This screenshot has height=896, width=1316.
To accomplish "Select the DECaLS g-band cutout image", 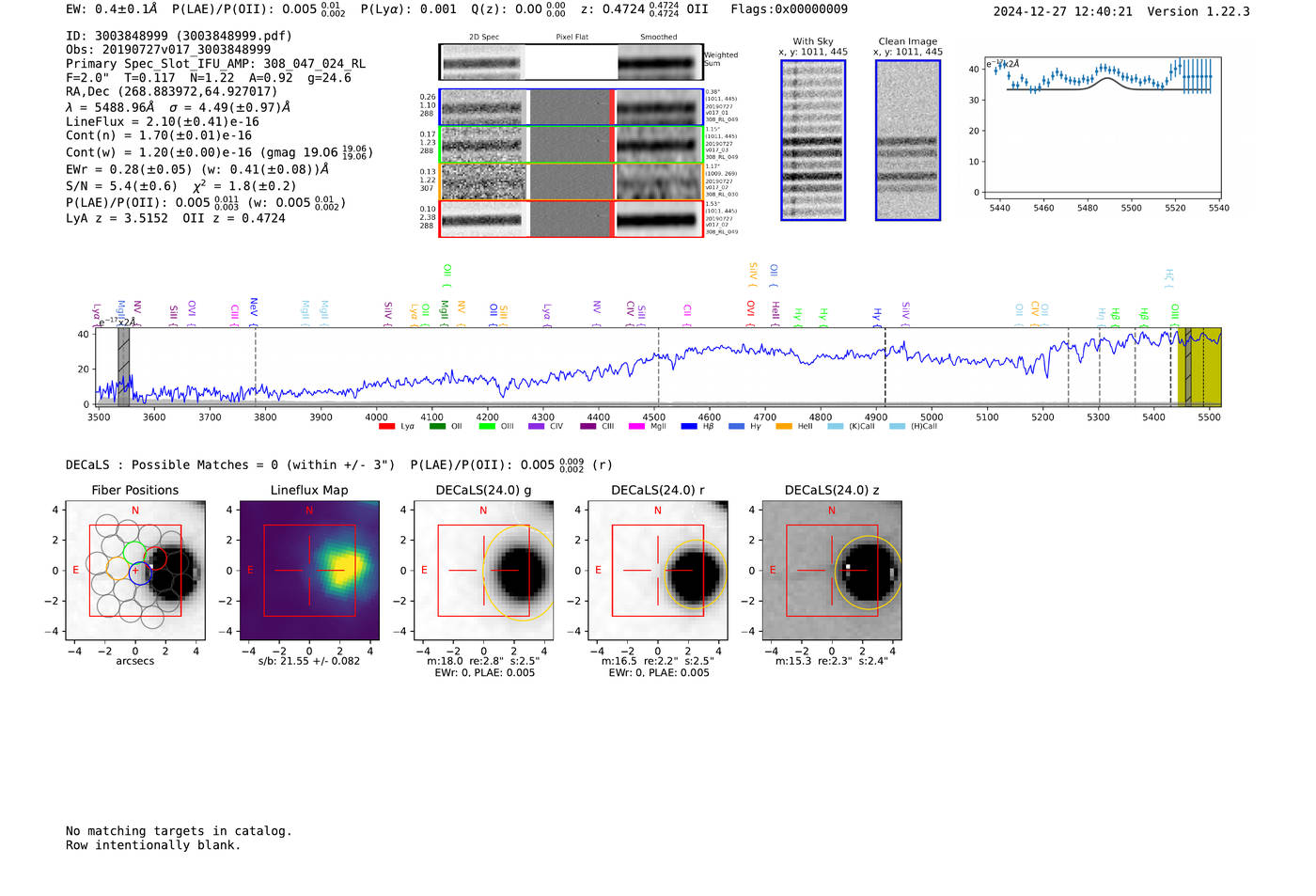I will [x=484, y=571].
